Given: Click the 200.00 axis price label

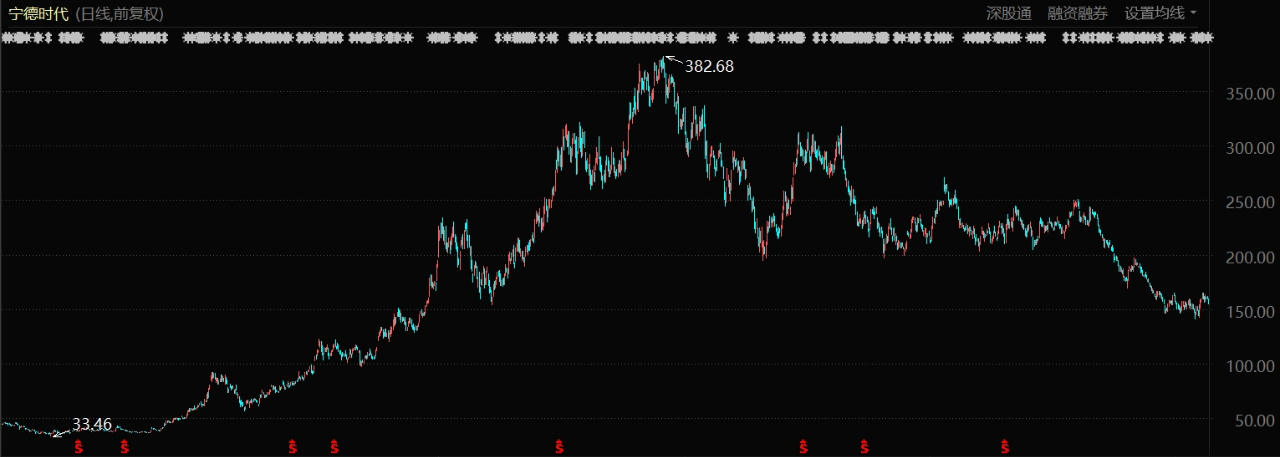Looking at the screenshot, I should point(1248,257).
